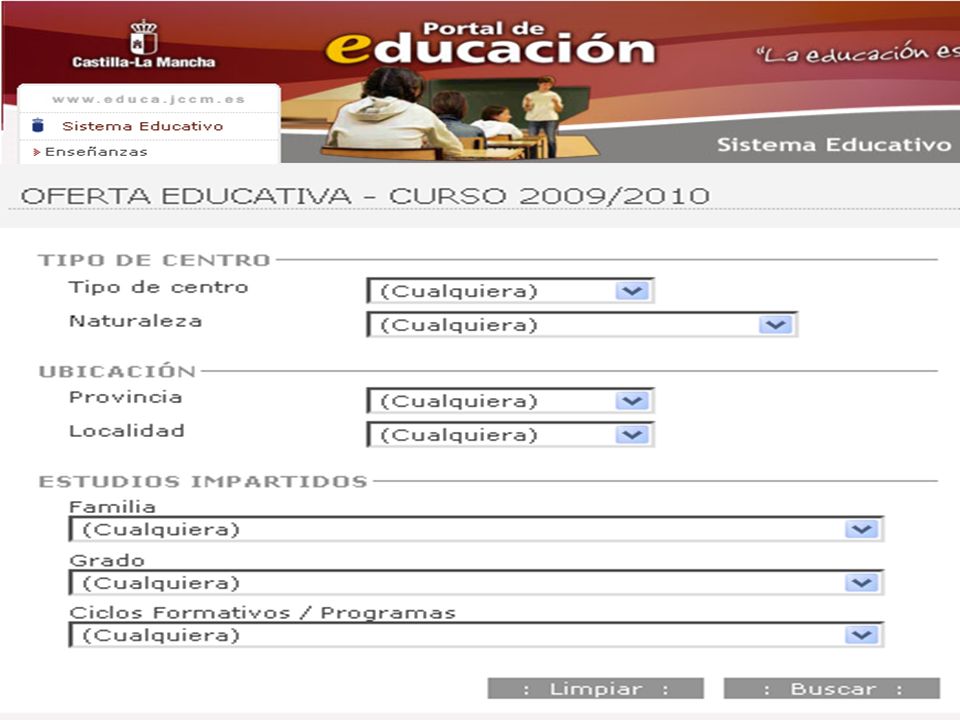Click the Tipo de centro field label

coord(159,288)
